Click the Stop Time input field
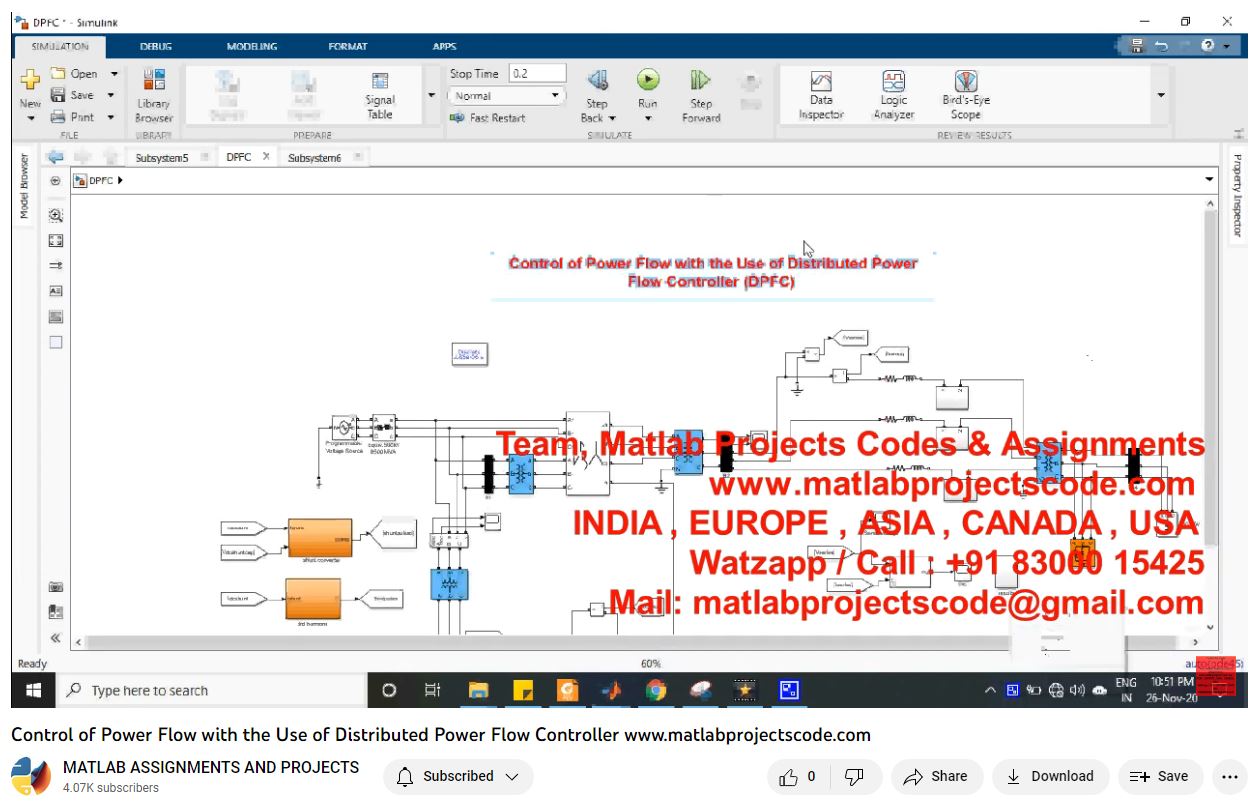The image size is (1260, 810). pos(537,74)
